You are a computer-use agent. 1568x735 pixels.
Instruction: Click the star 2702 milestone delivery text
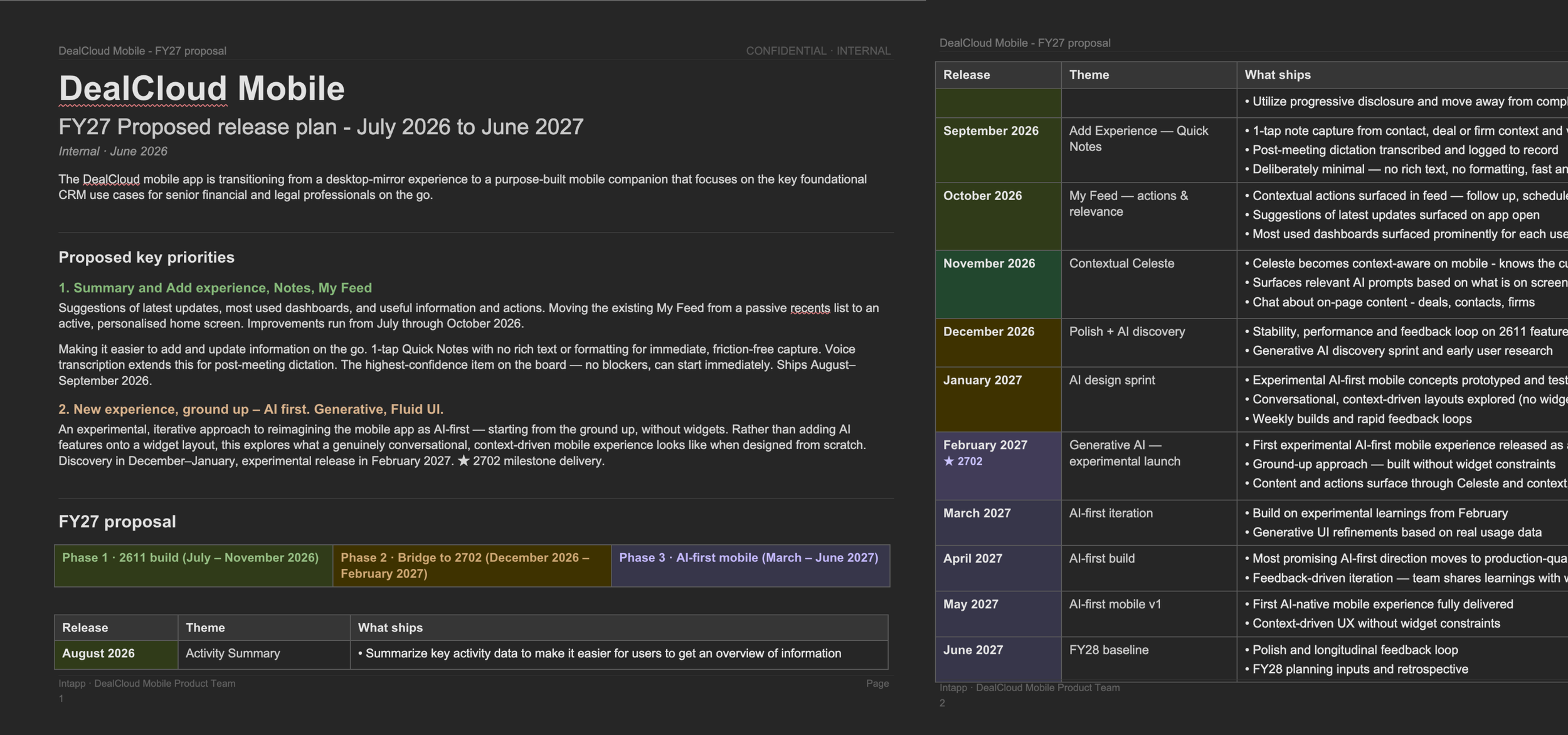[531, 461]
